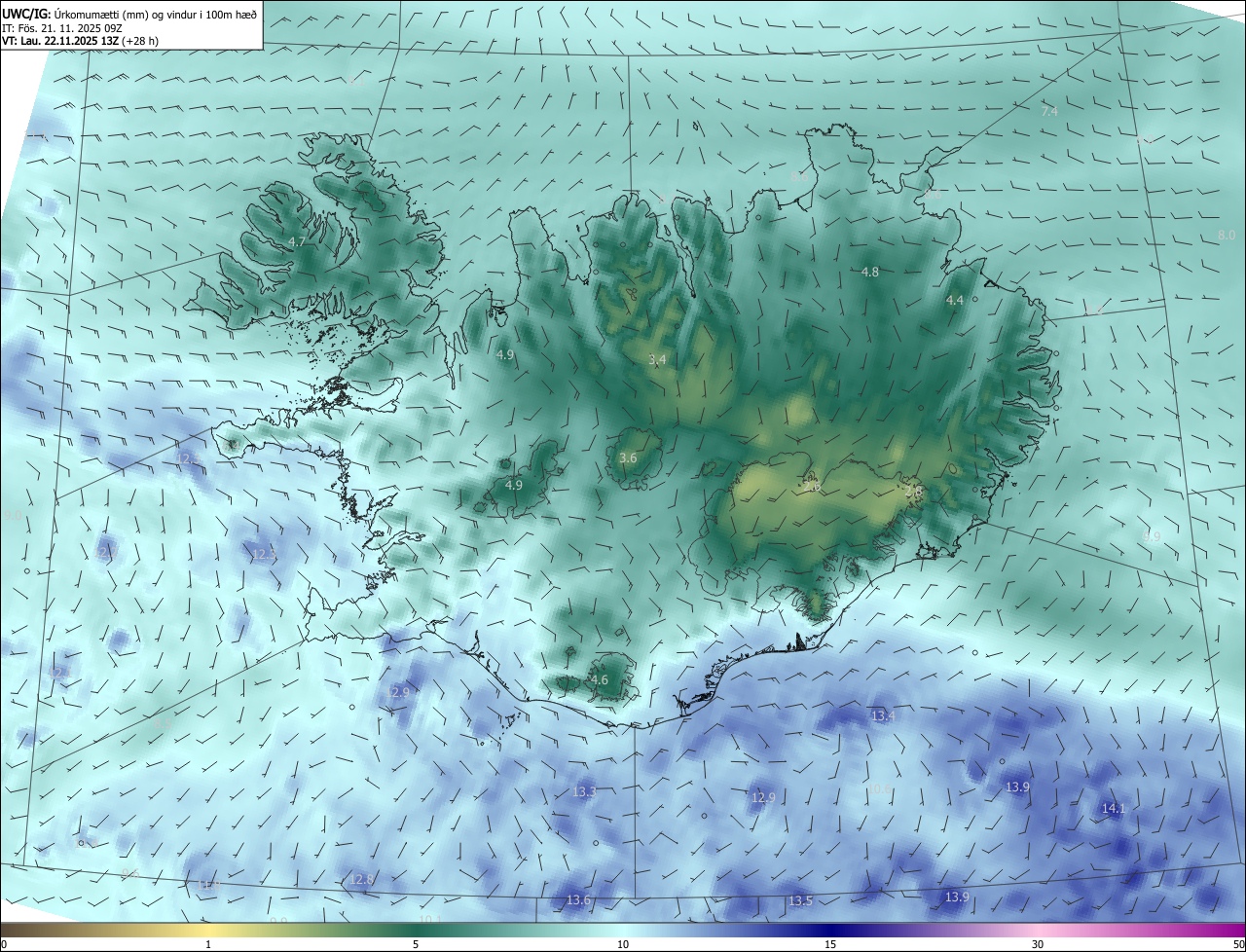Click the 12.3 value southwest of Snæfellsnes
1246x952 pixels.
[x=265, y=554]
